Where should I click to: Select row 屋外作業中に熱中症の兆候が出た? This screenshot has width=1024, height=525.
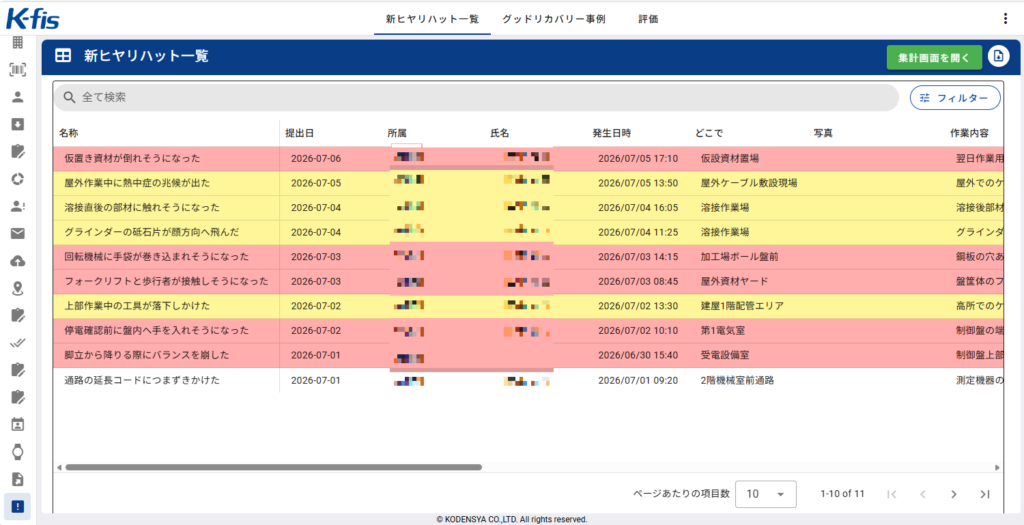[528, 183]
